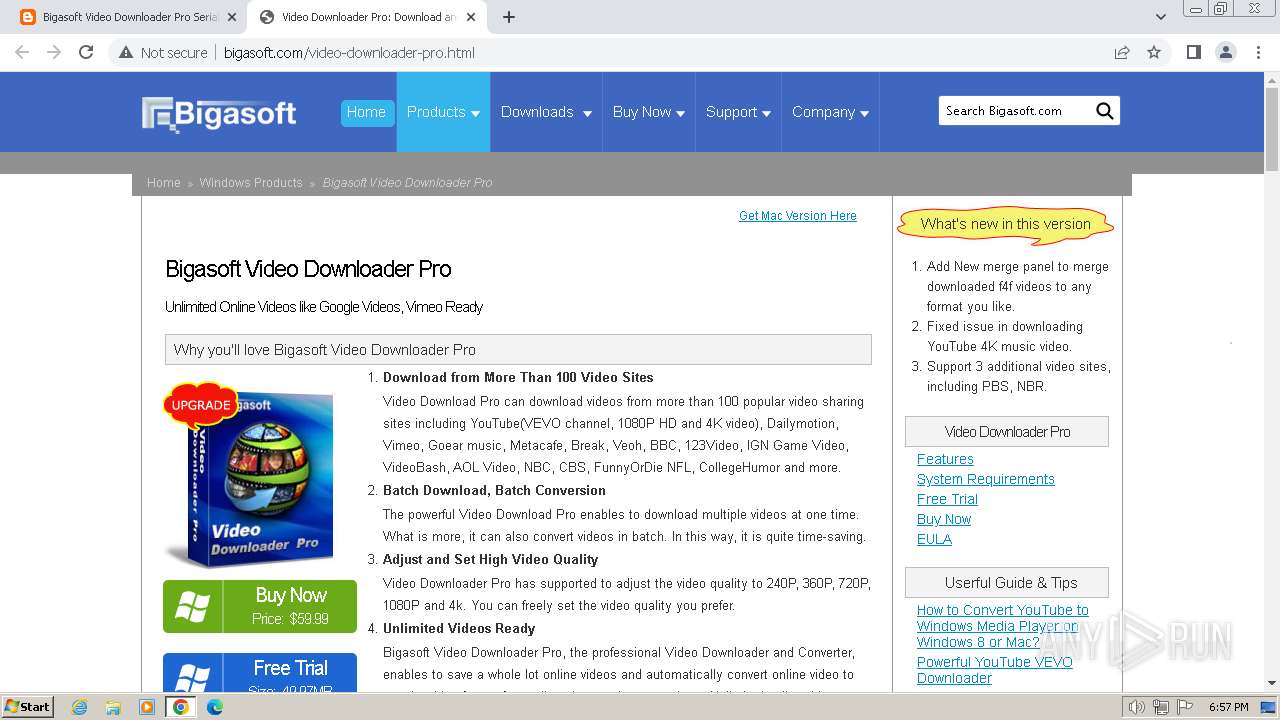Click the What's new in this version badge
Viewport: 1280px width, 720px height.
[x=1005, y=224]
